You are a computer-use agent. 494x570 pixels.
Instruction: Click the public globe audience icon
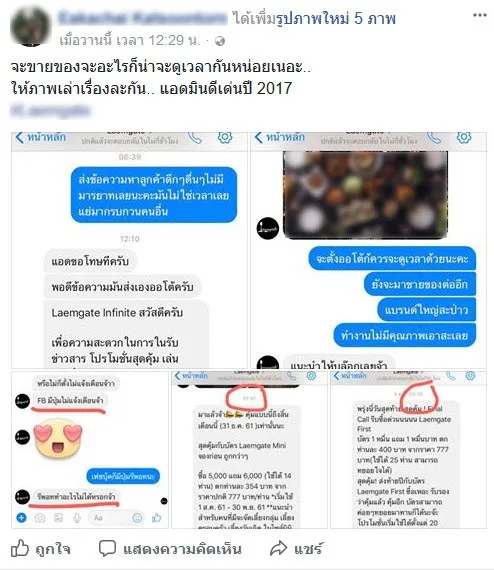pyautogui.click(x=220, y=41)
